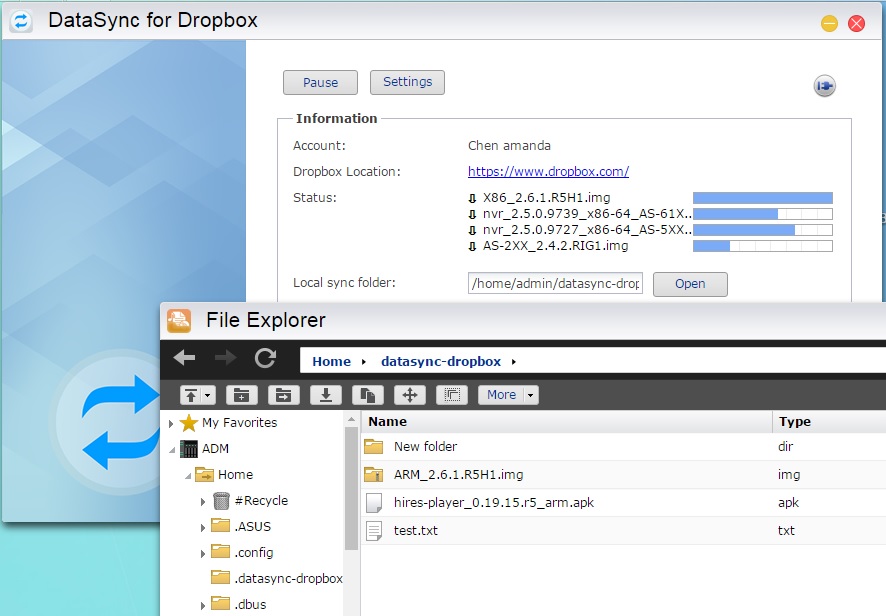
Task: Select the test.txt file name
Action: (x=416, y=531)
